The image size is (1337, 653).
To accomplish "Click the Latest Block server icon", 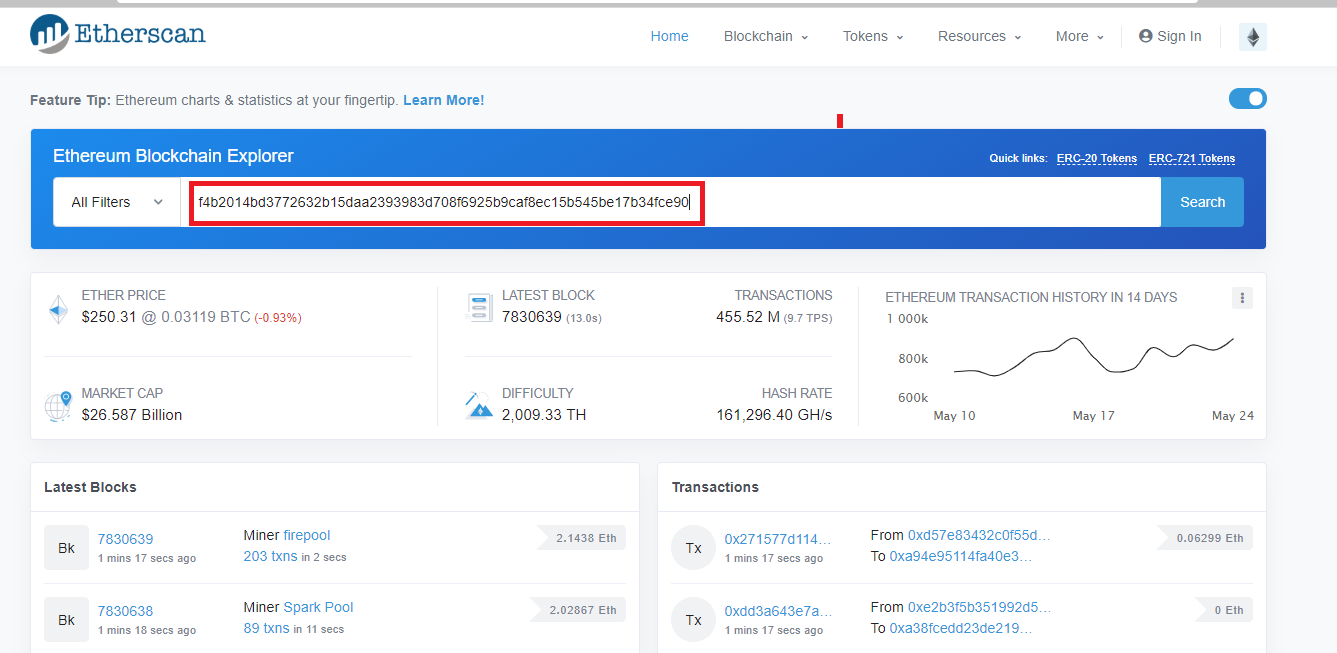I will (x=480, y=307).
